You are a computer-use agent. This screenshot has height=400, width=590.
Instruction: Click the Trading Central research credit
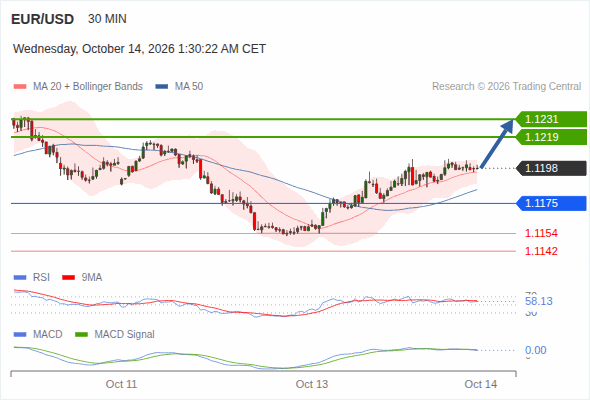pyautogui.click(x=506, y=87)
